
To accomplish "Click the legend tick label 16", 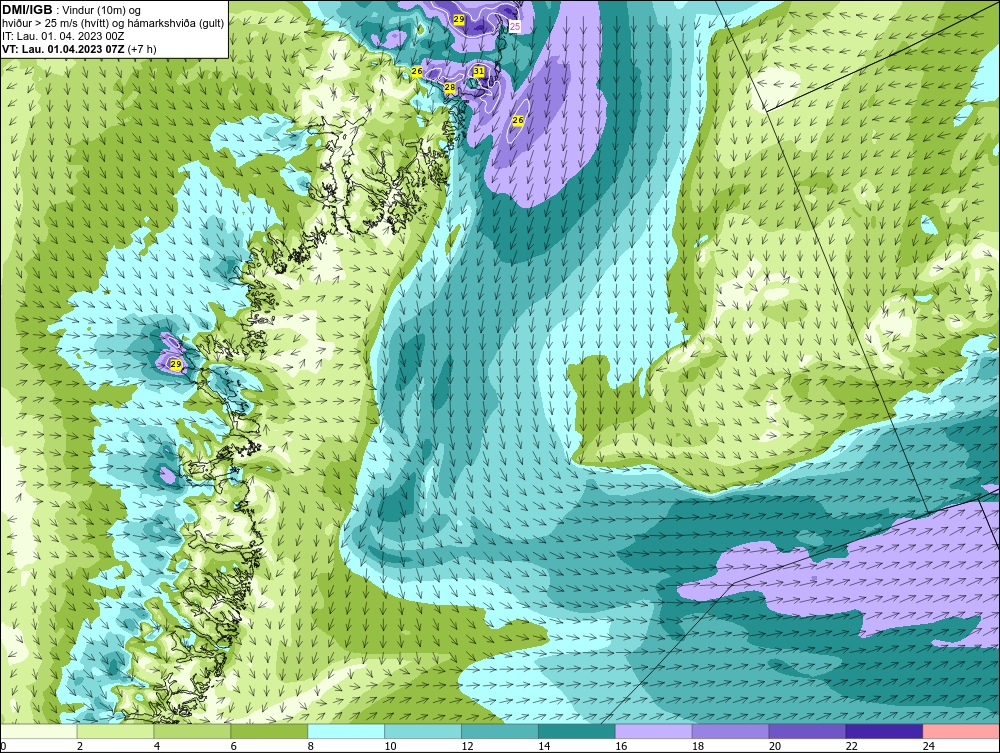I will (621, 746).
